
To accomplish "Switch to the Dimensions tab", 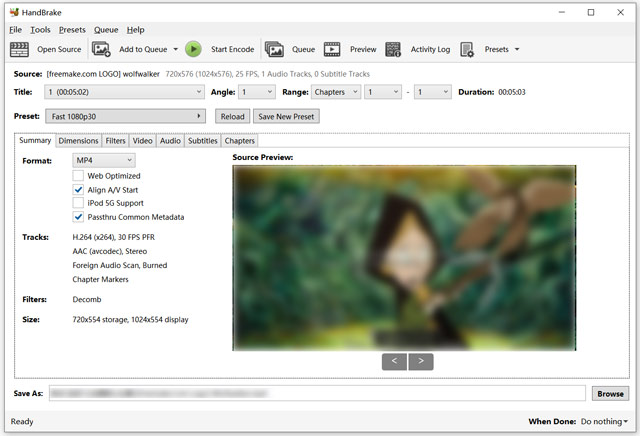I will (78, 141).
